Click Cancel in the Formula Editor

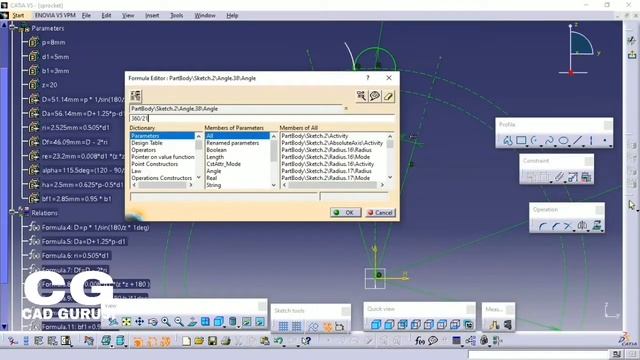[x=380, y=213]
